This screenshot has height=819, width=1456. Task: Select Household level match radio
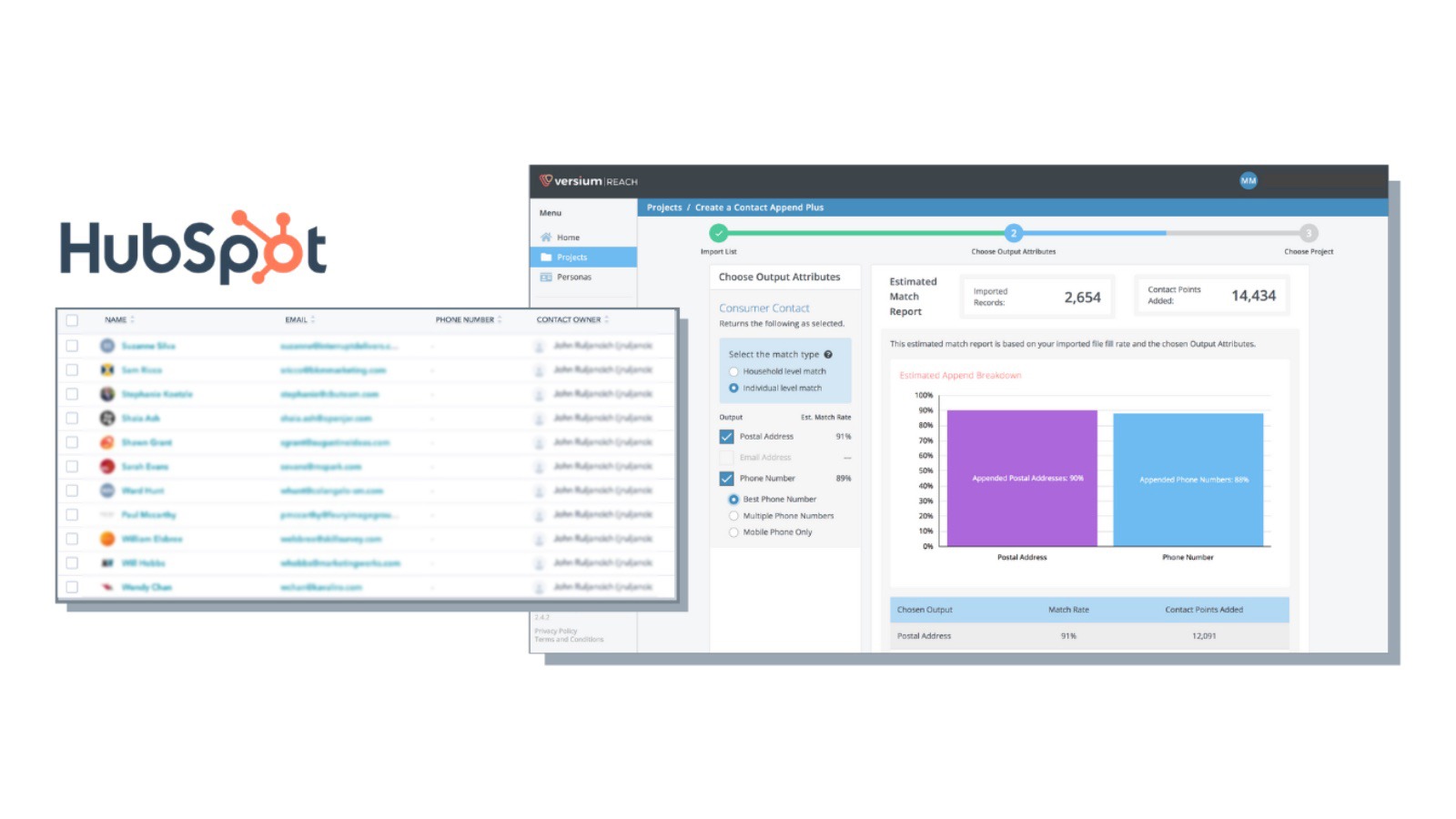(x=733, y=371)
